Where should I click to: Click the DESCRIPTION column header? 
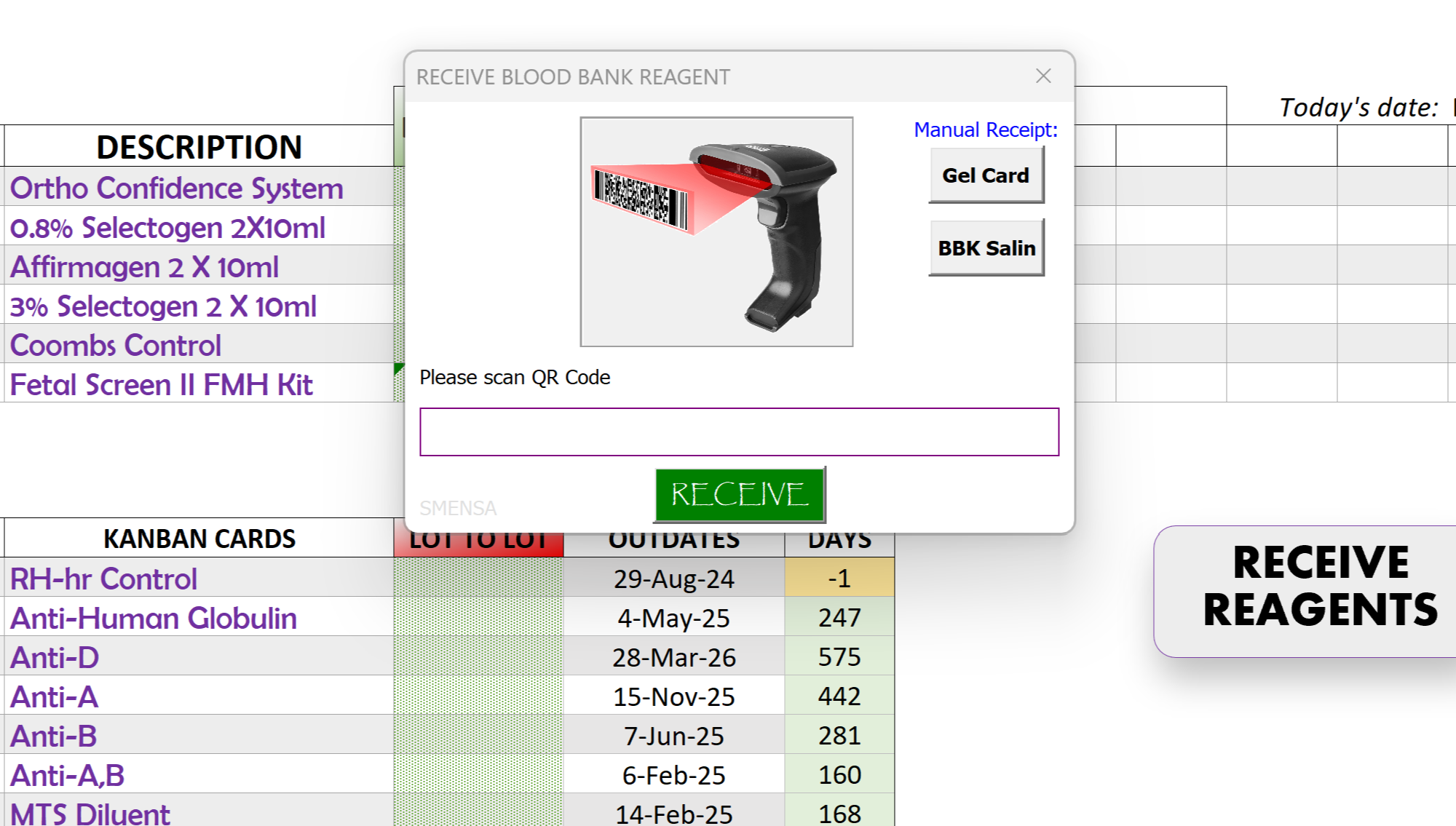tap(199, 147)
